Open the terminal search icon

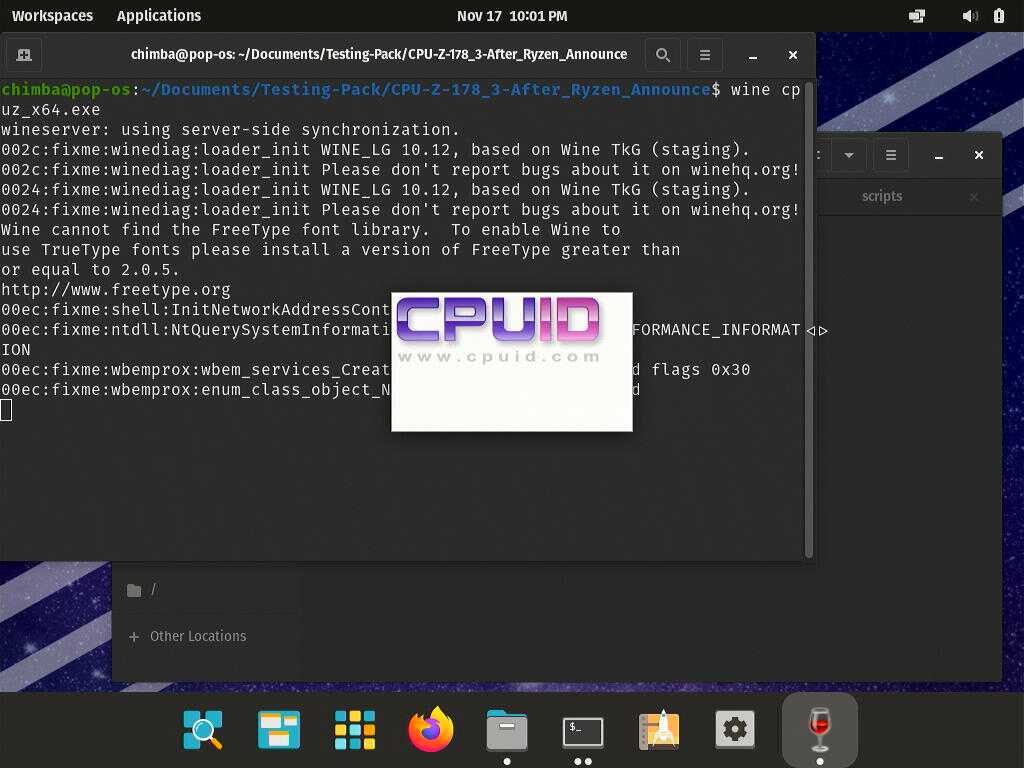tap(662, 55)
